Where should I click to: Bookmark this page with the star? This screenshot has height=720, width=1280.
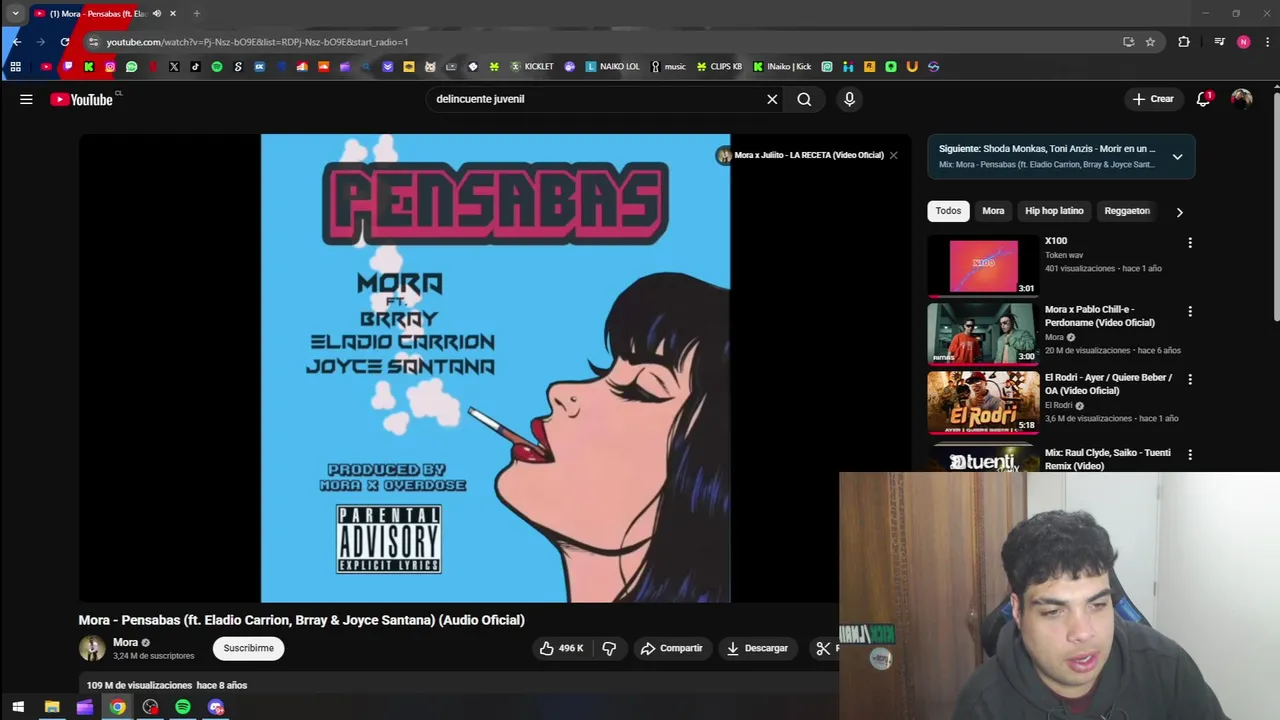point(1150,42)
